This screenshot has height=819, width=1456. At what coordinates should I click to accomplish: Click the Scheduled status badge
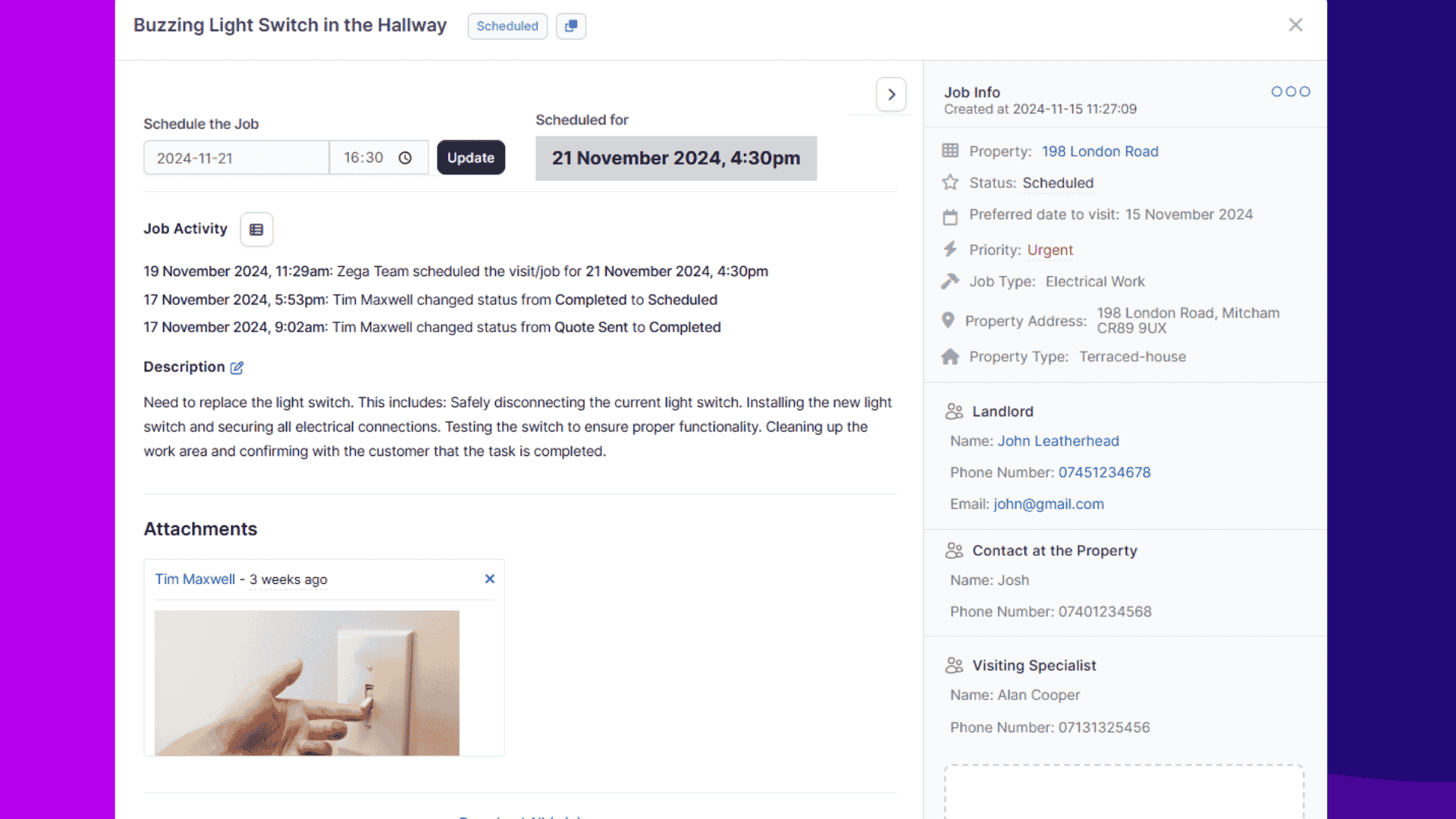coord(507,26)
